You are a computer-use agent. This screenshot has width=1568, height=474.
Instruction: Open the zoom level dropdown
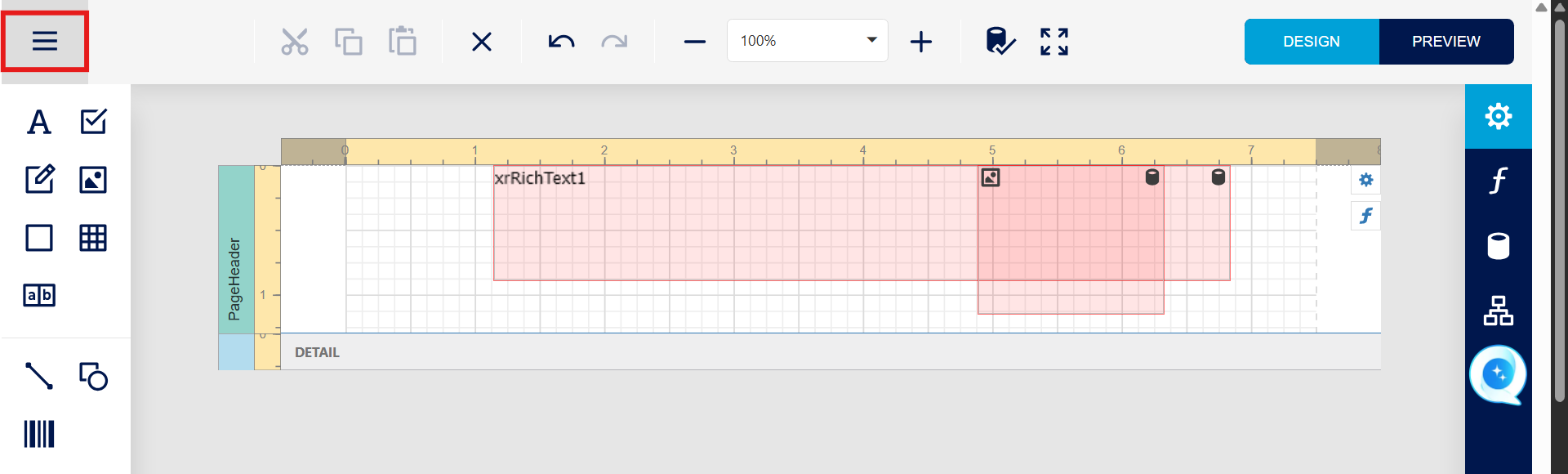tap(871, 40)
